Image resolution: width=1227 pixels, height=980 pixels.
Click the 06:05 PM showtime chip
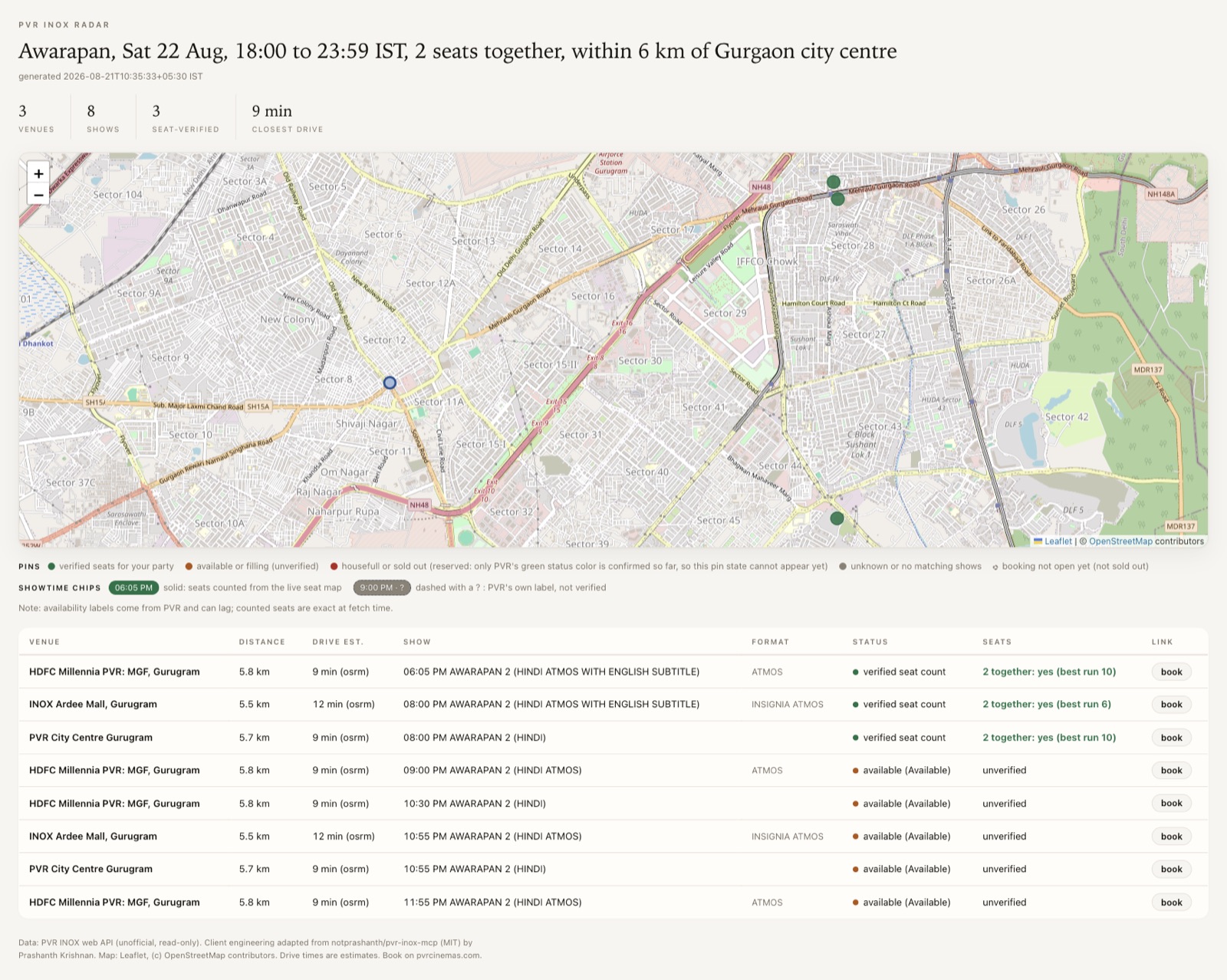point(133,587)
